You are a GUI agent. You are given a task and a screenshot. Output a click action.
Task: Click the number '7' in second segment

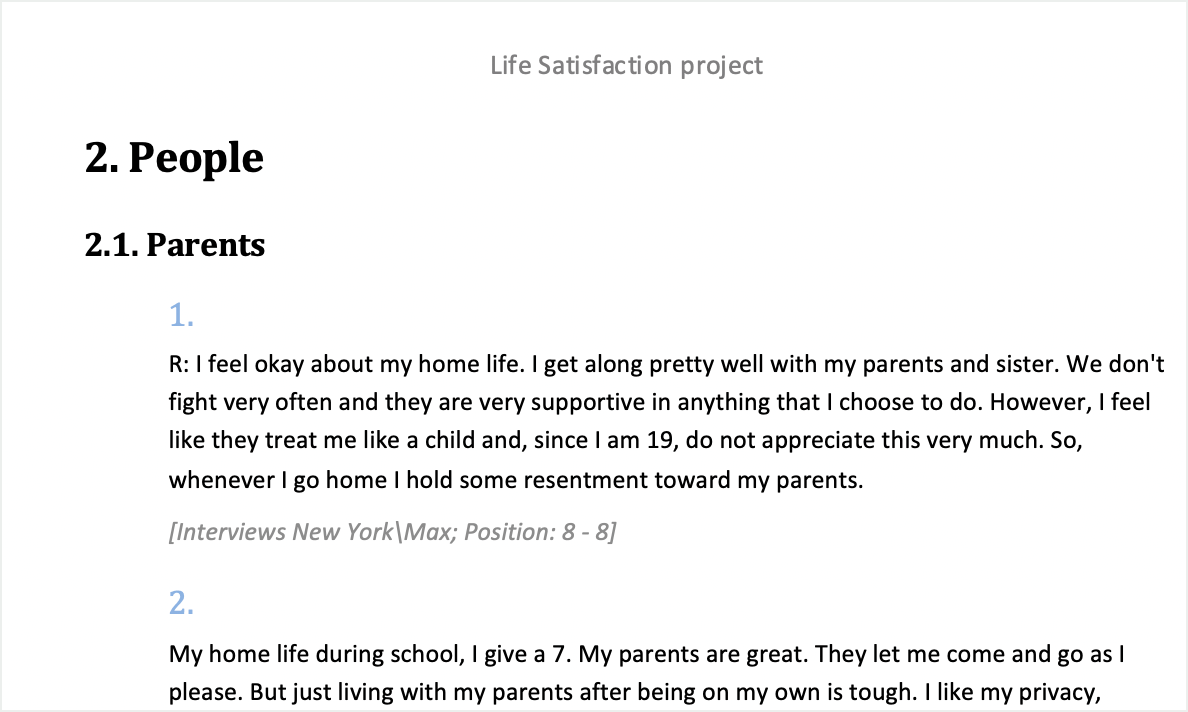[x=559, y=654]
